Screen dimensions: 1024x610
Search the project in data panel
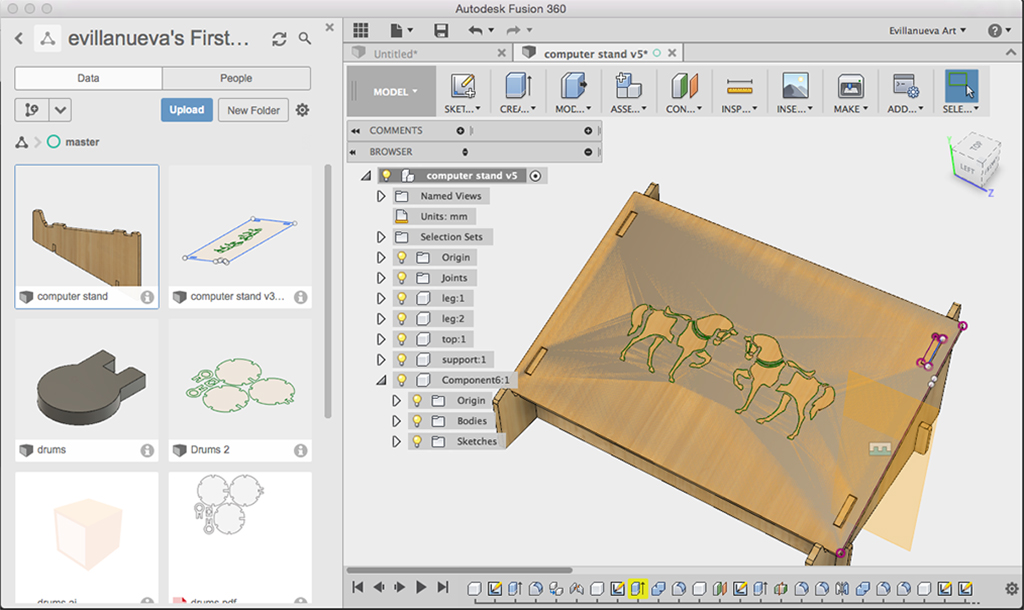[x=305, y=39]
